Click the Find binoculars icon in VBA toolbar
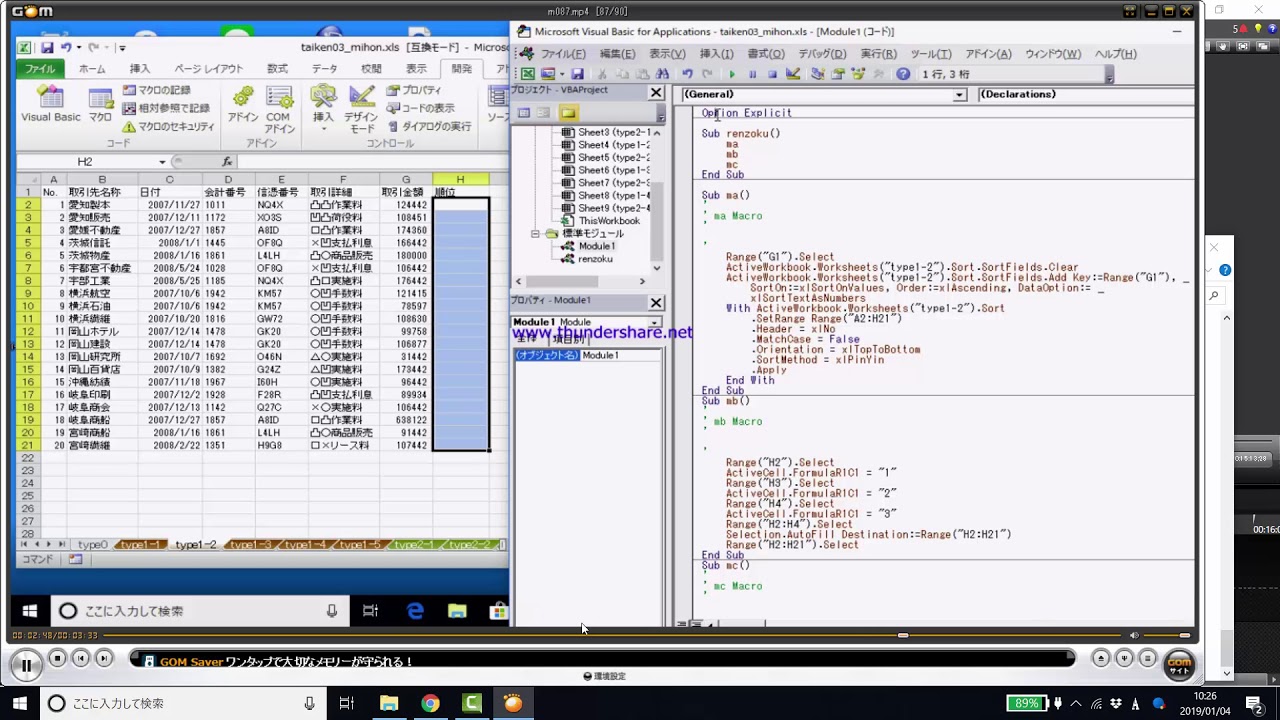Image resolution: width=1280 pixels, height=720 pixels. pyautogui.click(x=662, y=74)
